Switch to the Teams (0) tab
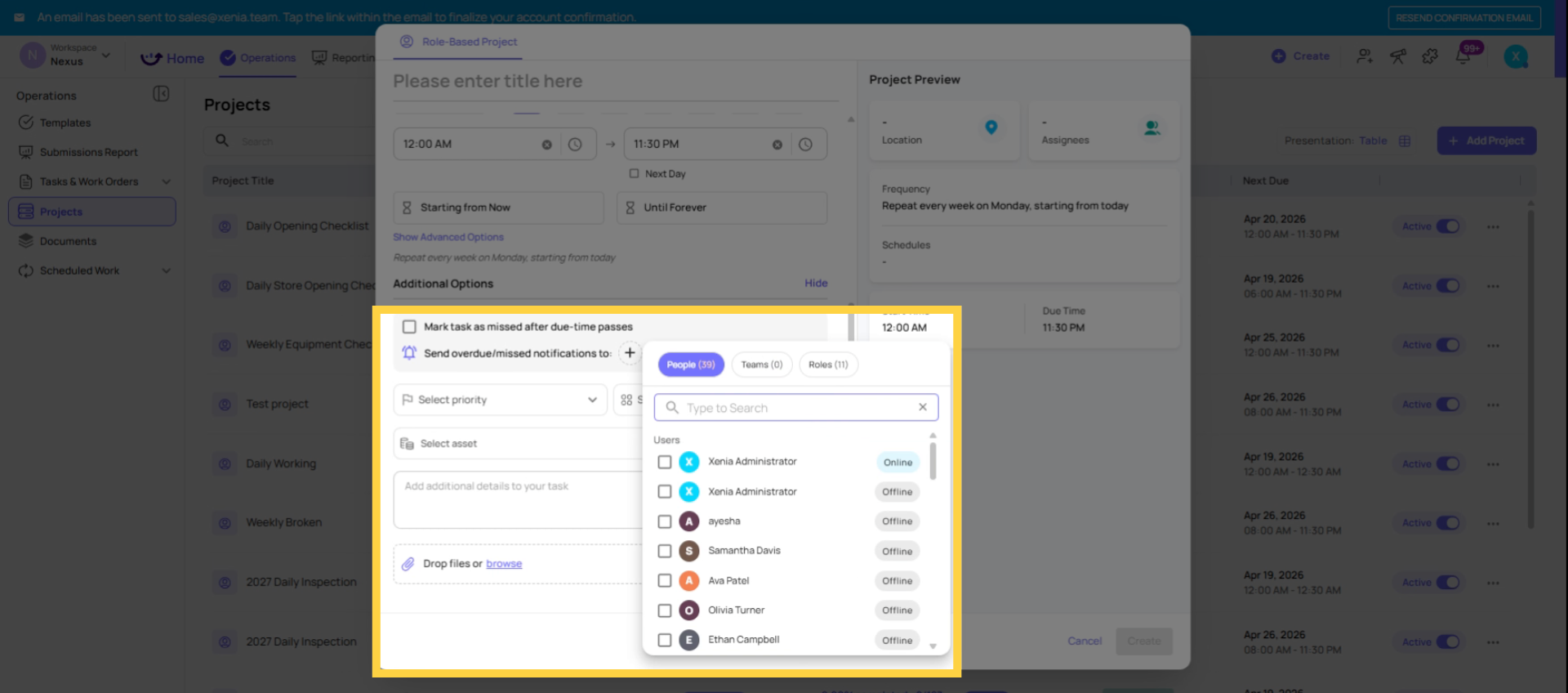This screenshot has height=693, width=1568. 762,364
